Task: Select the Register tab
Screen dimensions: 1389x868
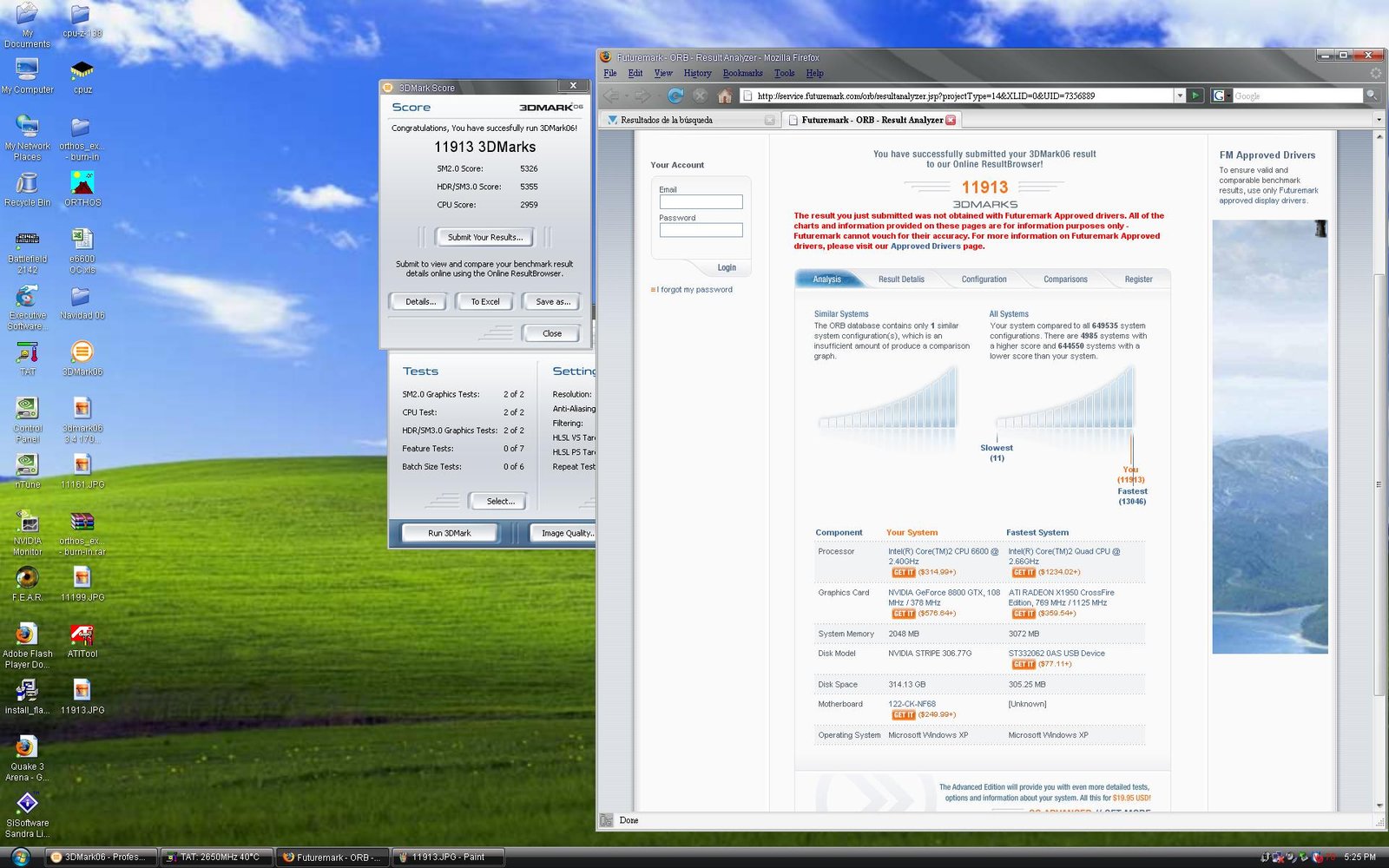Action: (1138, 279)
